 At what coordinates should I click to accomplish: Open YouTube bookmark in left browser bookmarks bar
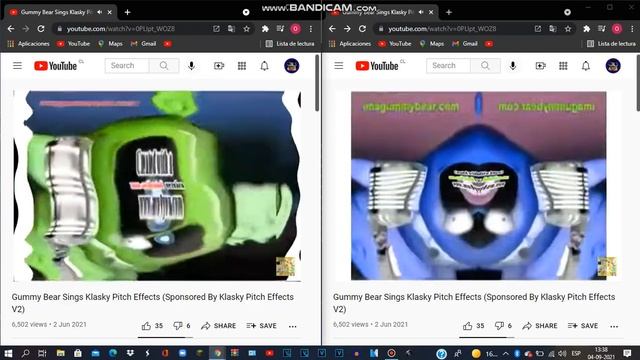(74, 44)
